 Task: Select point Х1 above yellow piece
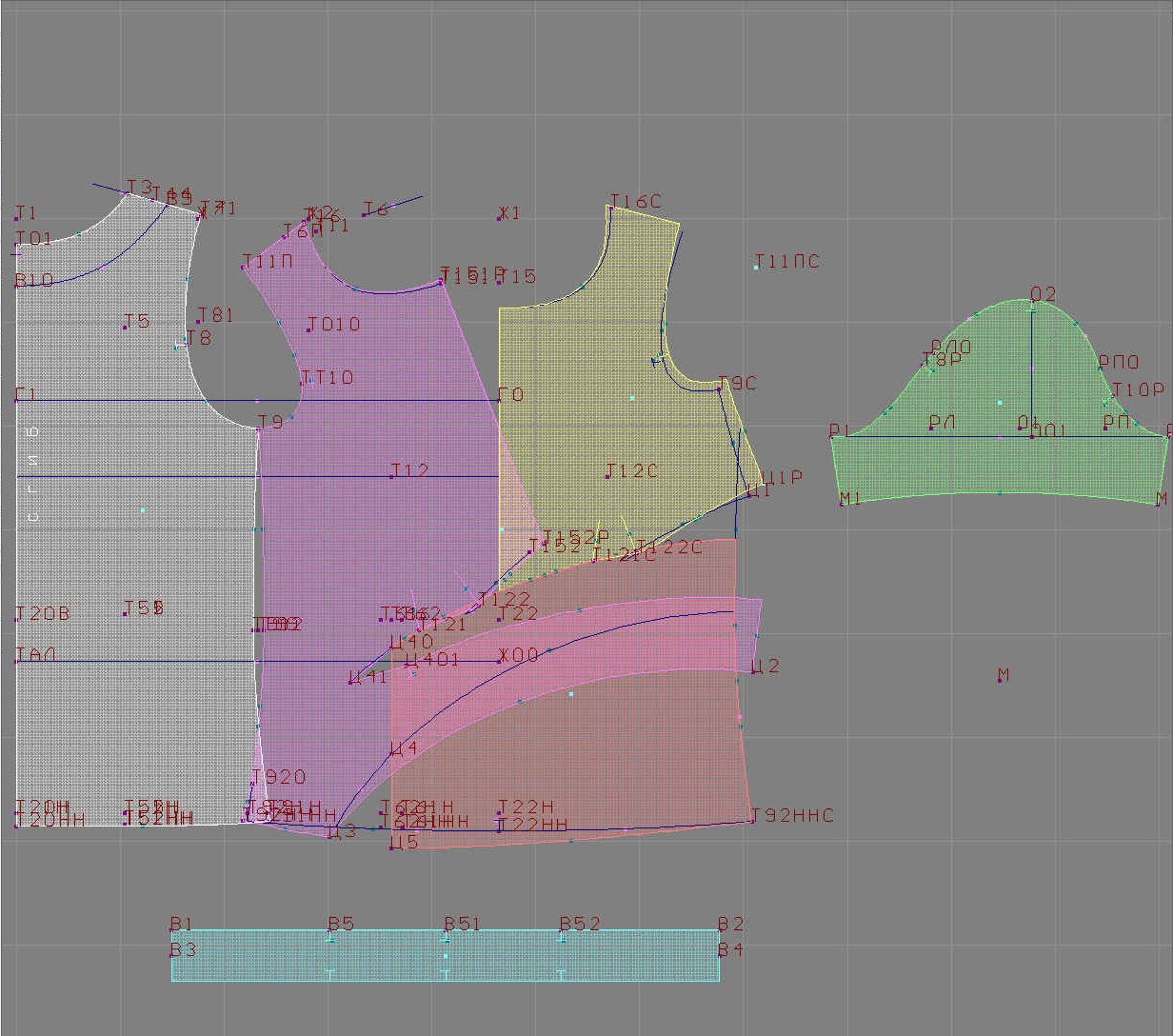(499, 218)
